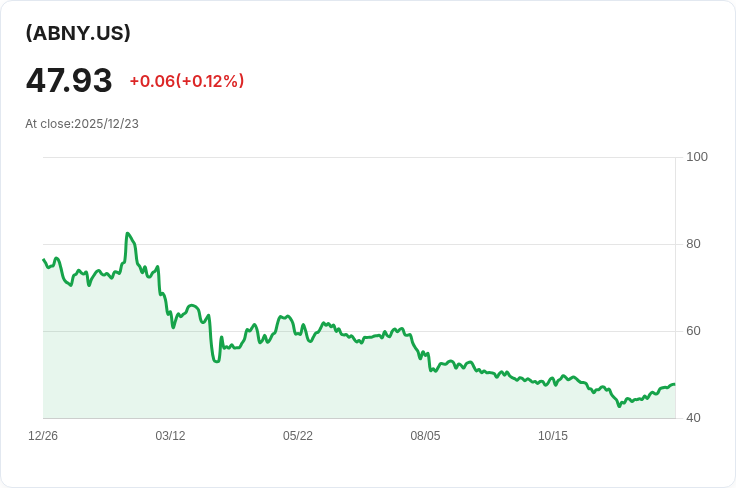Click the left starting point of the price line
The width and height of the screenshot is (736, 488).
44,259
